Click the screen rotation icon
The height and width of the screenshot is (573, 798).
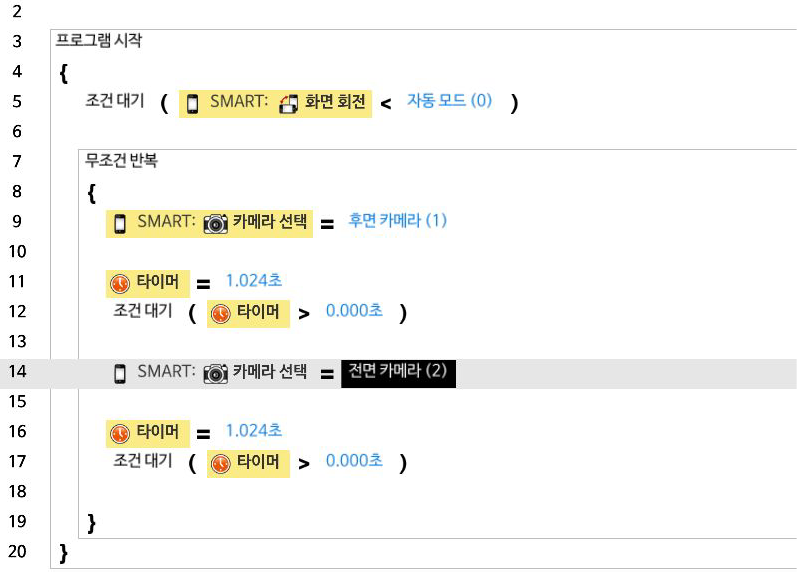(x=289, y=103)
